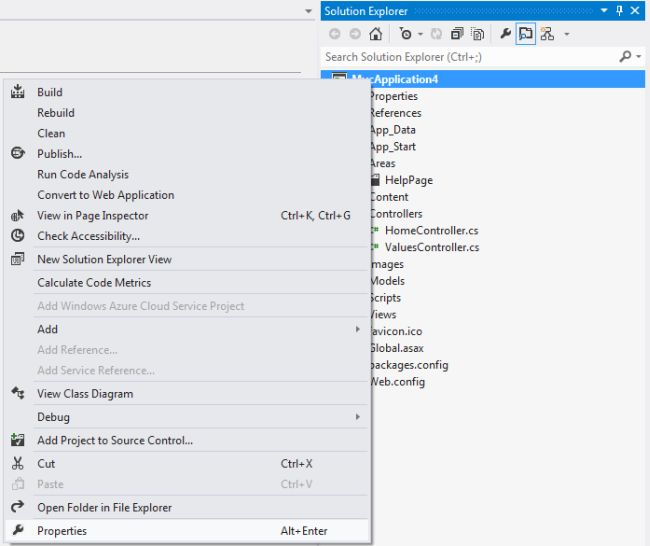Viewport: 650px width, 546px height.
Task: Select the packages.config file
Action: [409, 365]
